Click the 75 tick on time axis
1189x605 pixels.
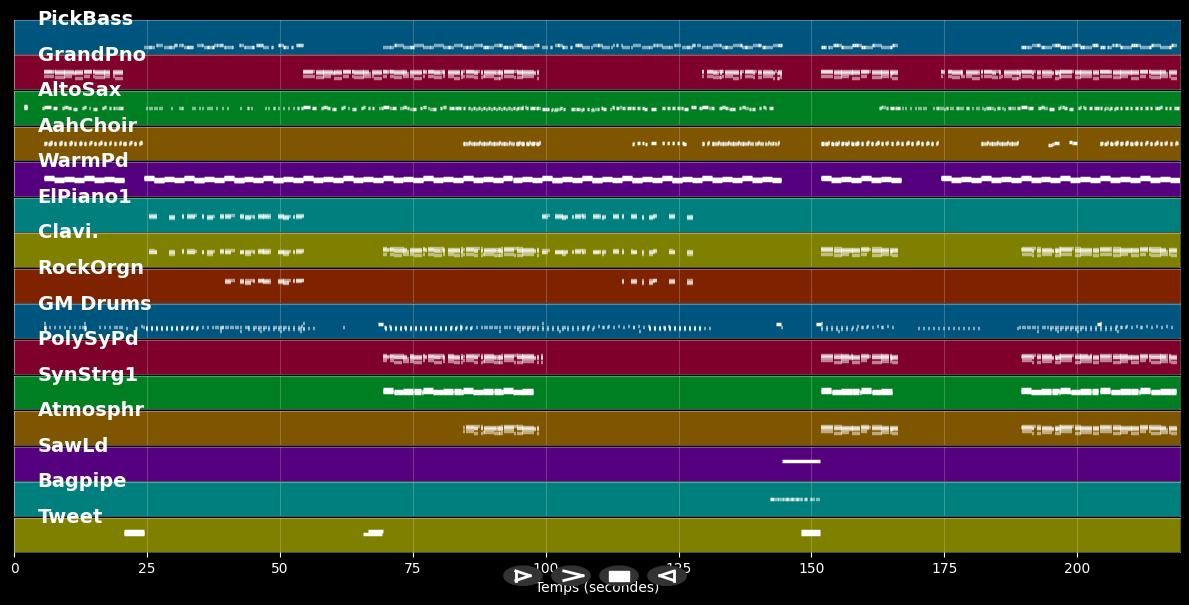coord(413,568)
